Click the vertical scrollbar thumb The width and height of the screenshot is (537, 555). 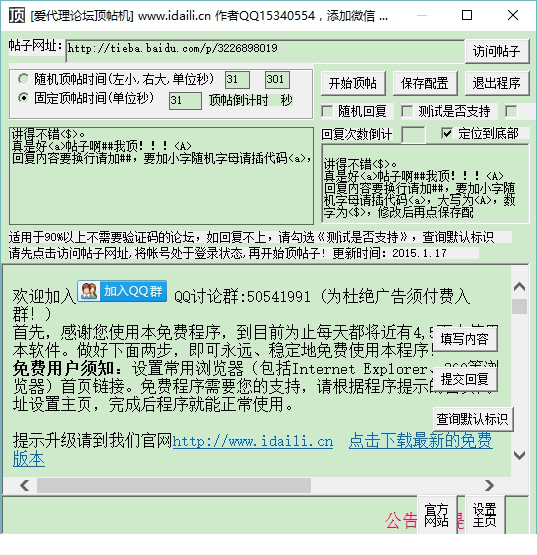click(519, 307)
